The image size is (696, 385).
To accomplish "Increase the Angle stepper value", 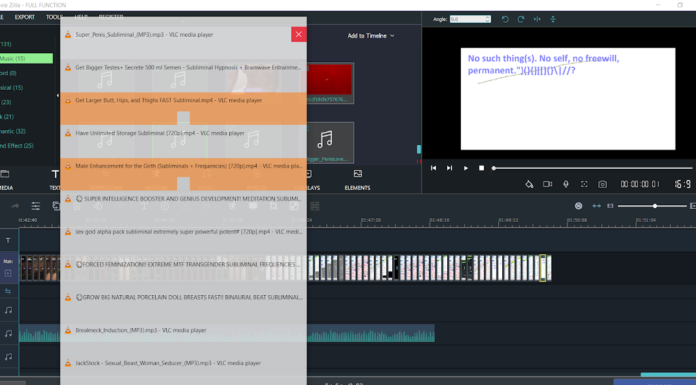I will [488, 17].
